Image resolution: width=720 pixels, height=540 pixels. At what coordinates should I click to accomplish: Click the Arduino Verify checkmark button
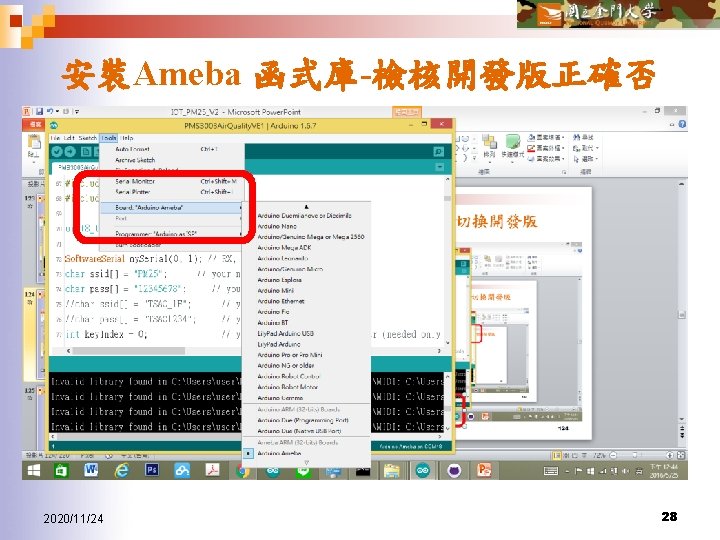pyautogui.click(x=57, y=152)
